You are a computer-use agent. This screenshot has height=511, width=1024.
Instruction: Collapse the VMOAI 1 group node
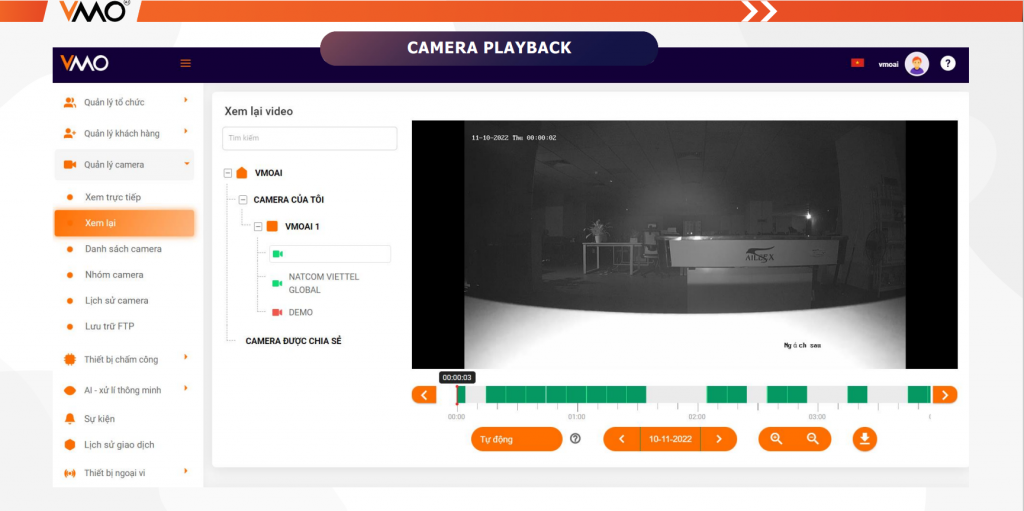pyautogui.click(x=258, y=227)
